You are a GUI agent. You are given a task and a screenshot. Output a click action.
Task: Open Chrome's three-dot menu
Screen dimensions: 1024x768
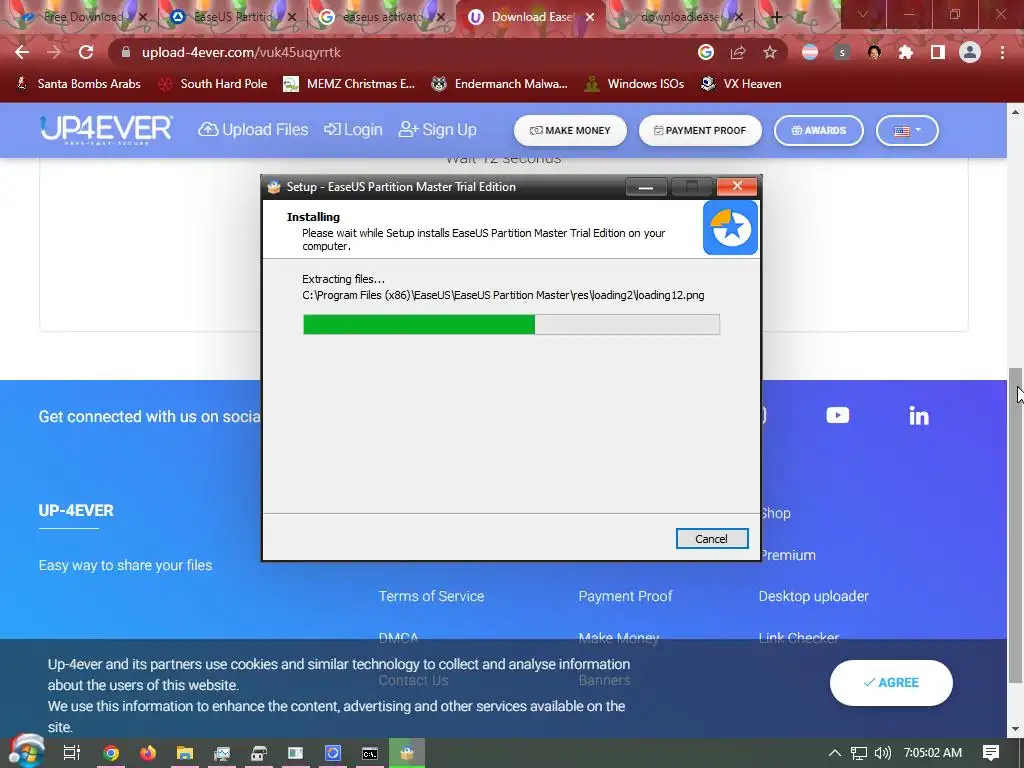[x=1002, y=52]
